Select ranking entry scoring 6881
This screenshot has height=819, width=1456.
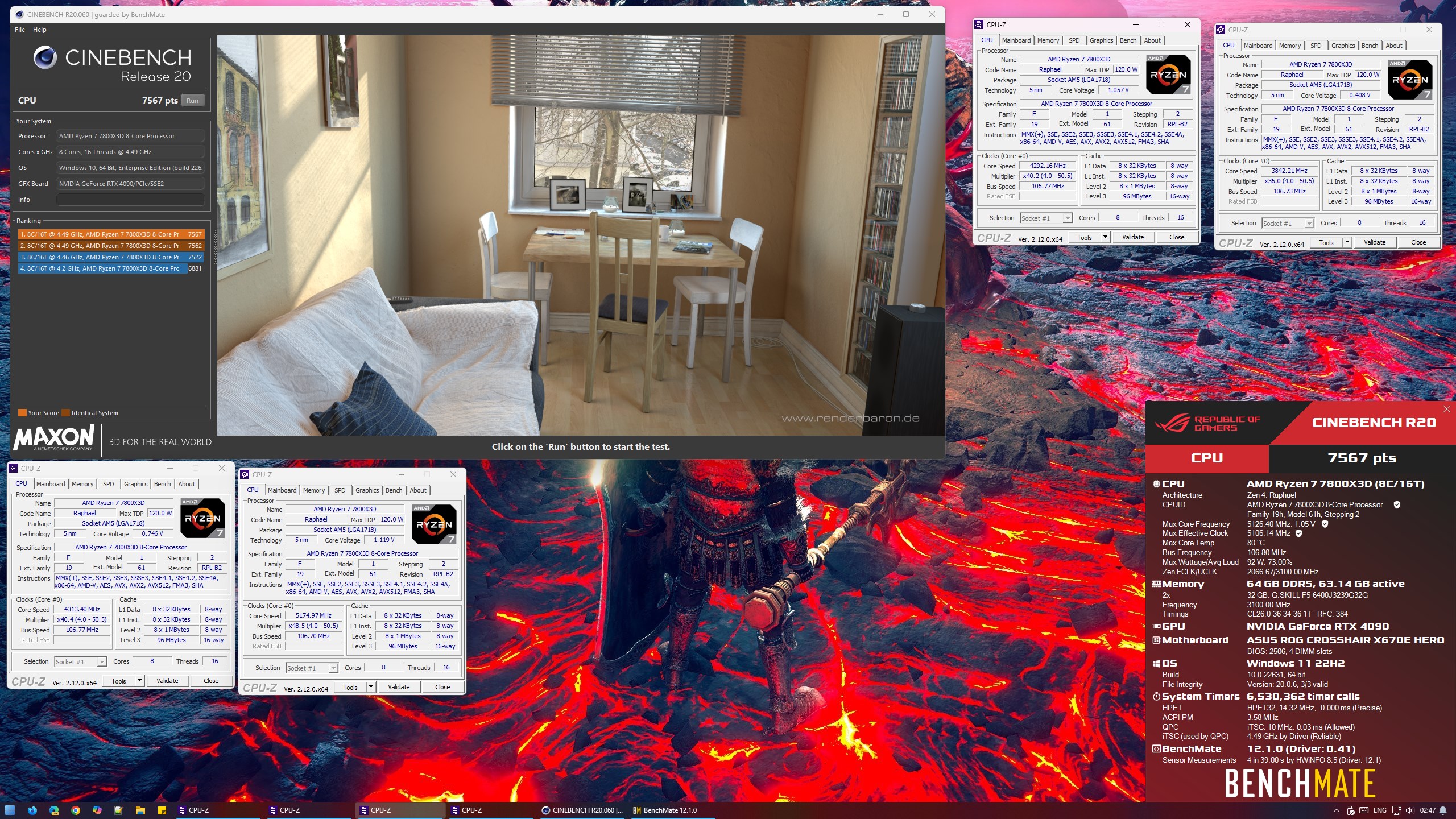coord(111,268)
